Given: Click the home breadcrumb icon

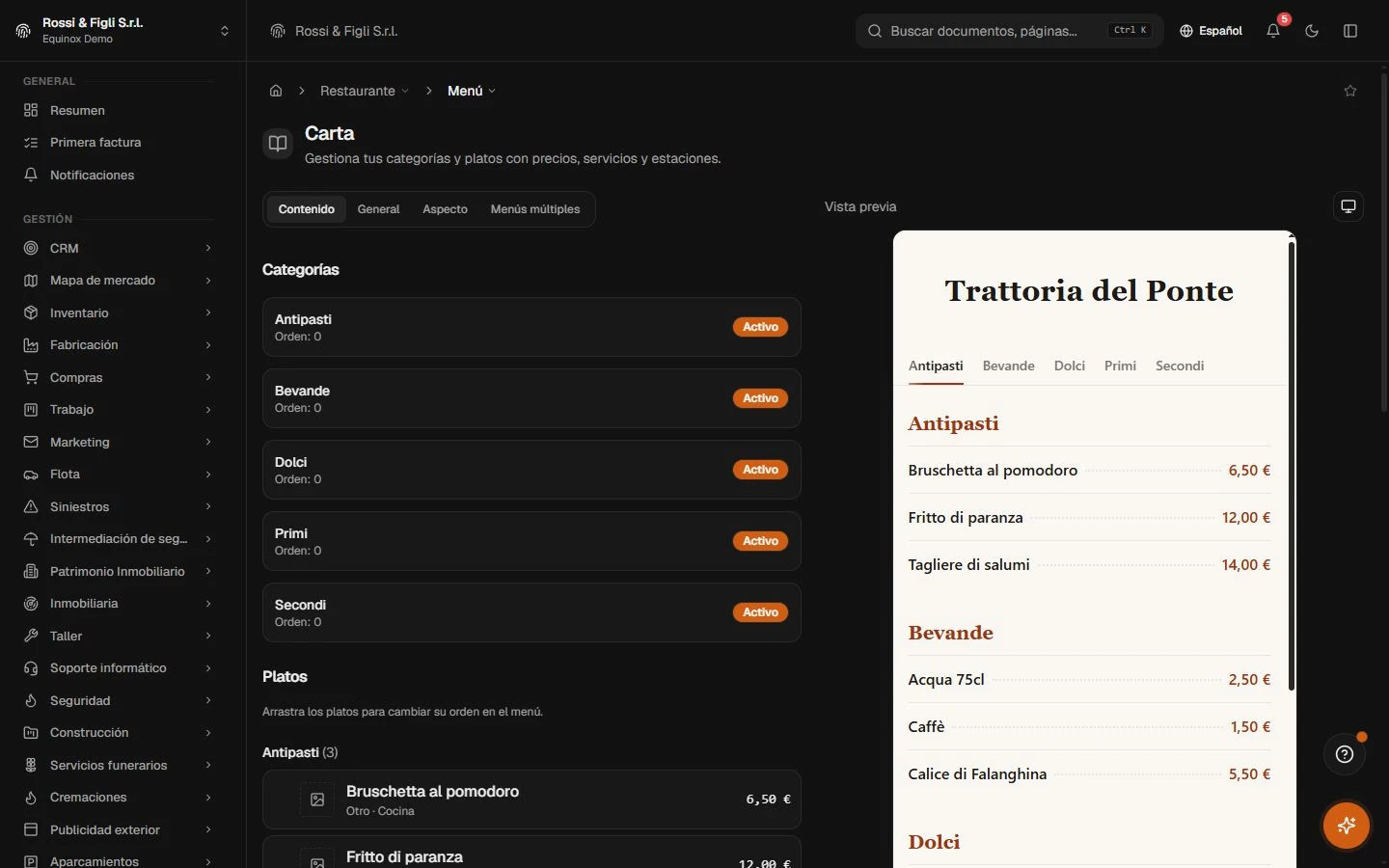Looking at the screenshot, I should tap(276, 91).
